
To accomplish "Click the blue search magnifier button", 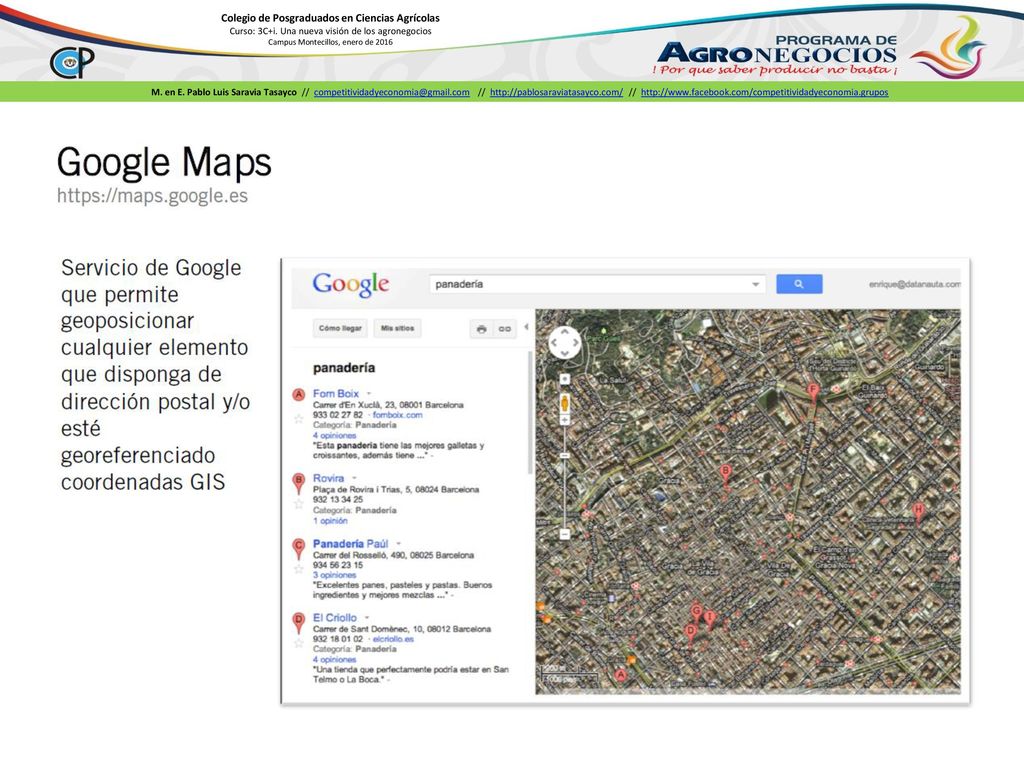I will [799, 284].
